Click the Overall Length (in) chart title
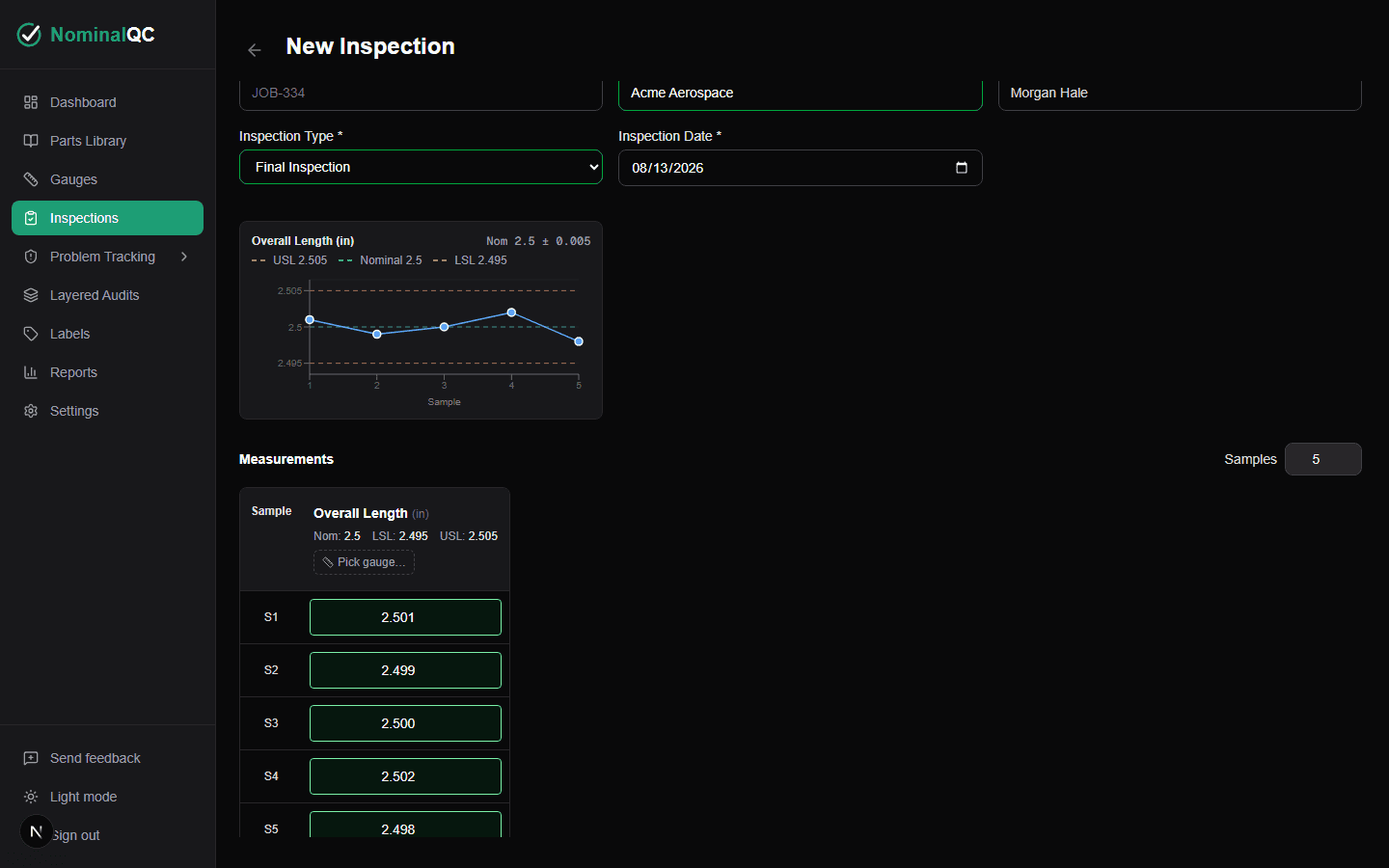Image resolution: width=1389 pixels, height=868 pixels. 303,241
